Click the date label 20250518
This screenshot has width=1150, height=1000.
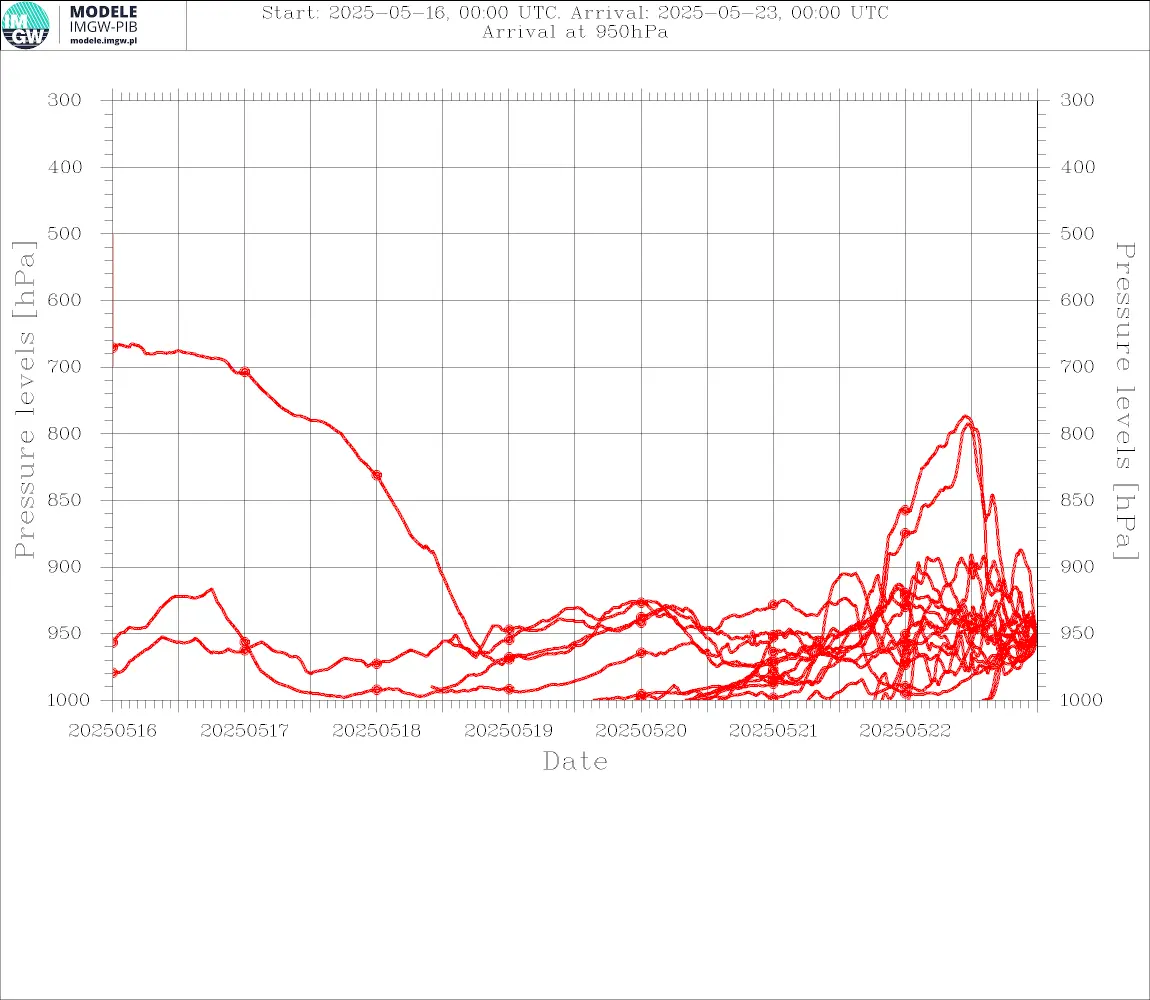(376, 731)
